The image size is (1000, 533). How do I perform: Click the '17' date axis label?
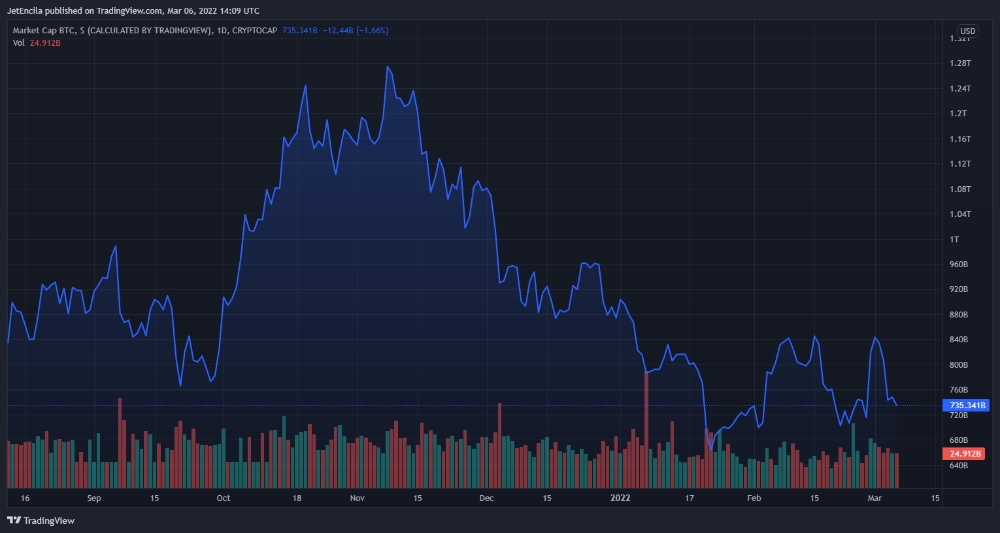[689, 498]
